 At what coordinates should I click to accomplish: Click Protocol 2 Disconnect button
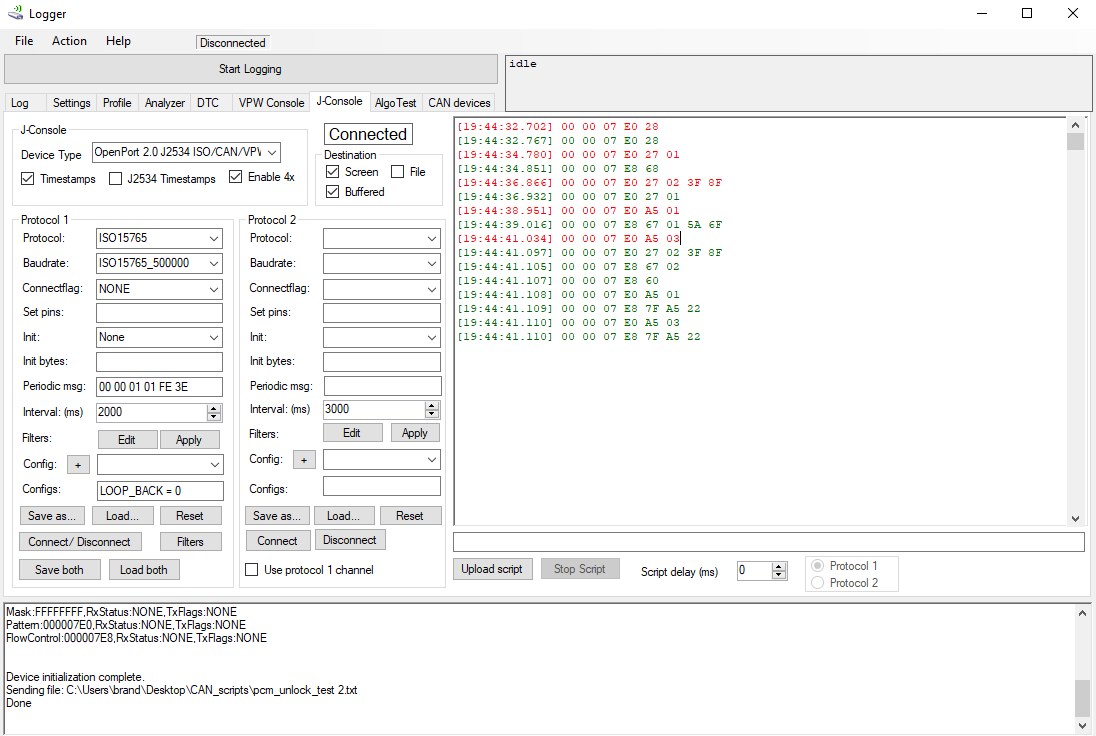(349, 540)
